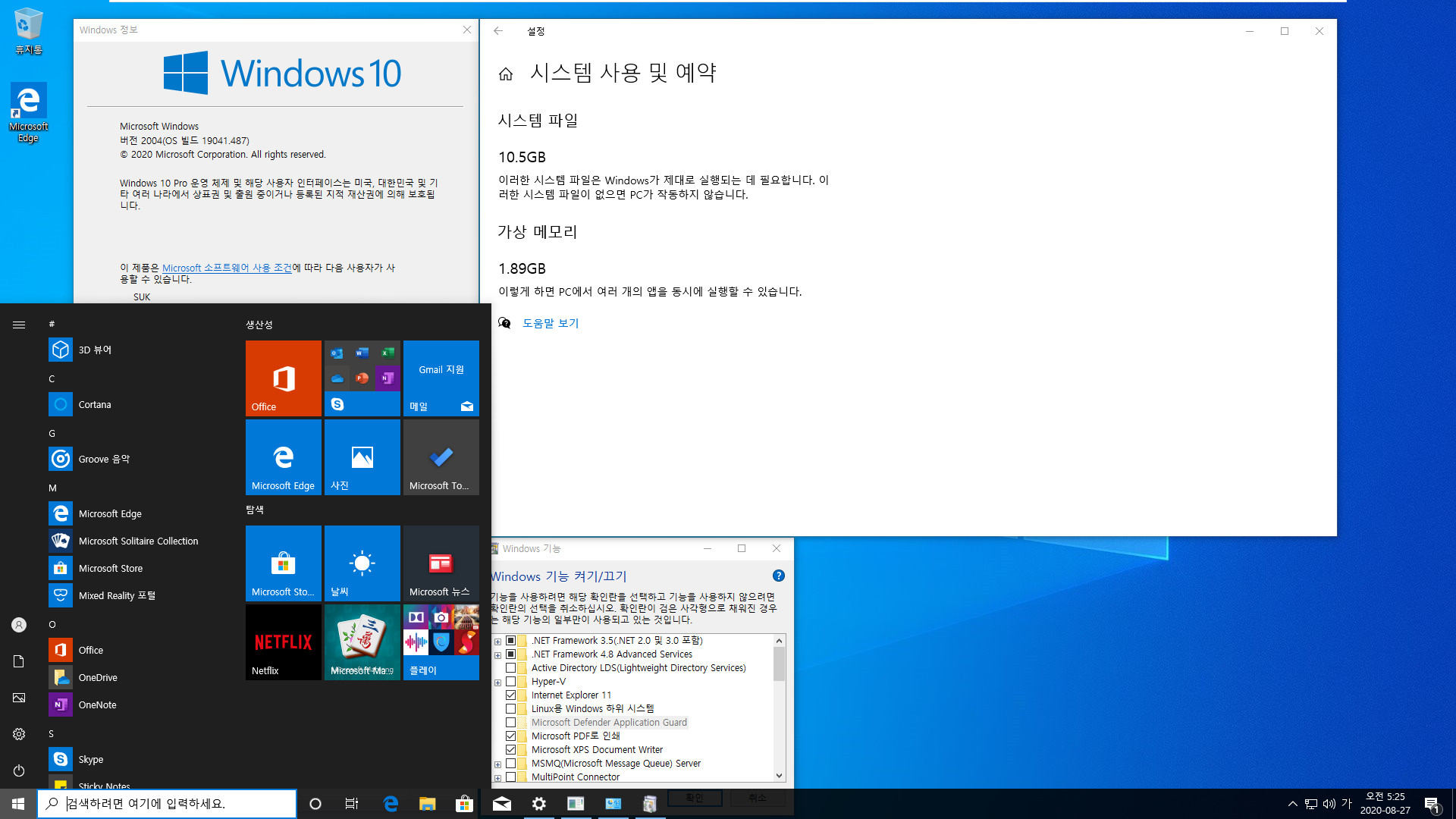This screenshot has width=1456, height=819.
Task: Expand the .NET Framework 3.5 tree node
Action: pos(497,642)
